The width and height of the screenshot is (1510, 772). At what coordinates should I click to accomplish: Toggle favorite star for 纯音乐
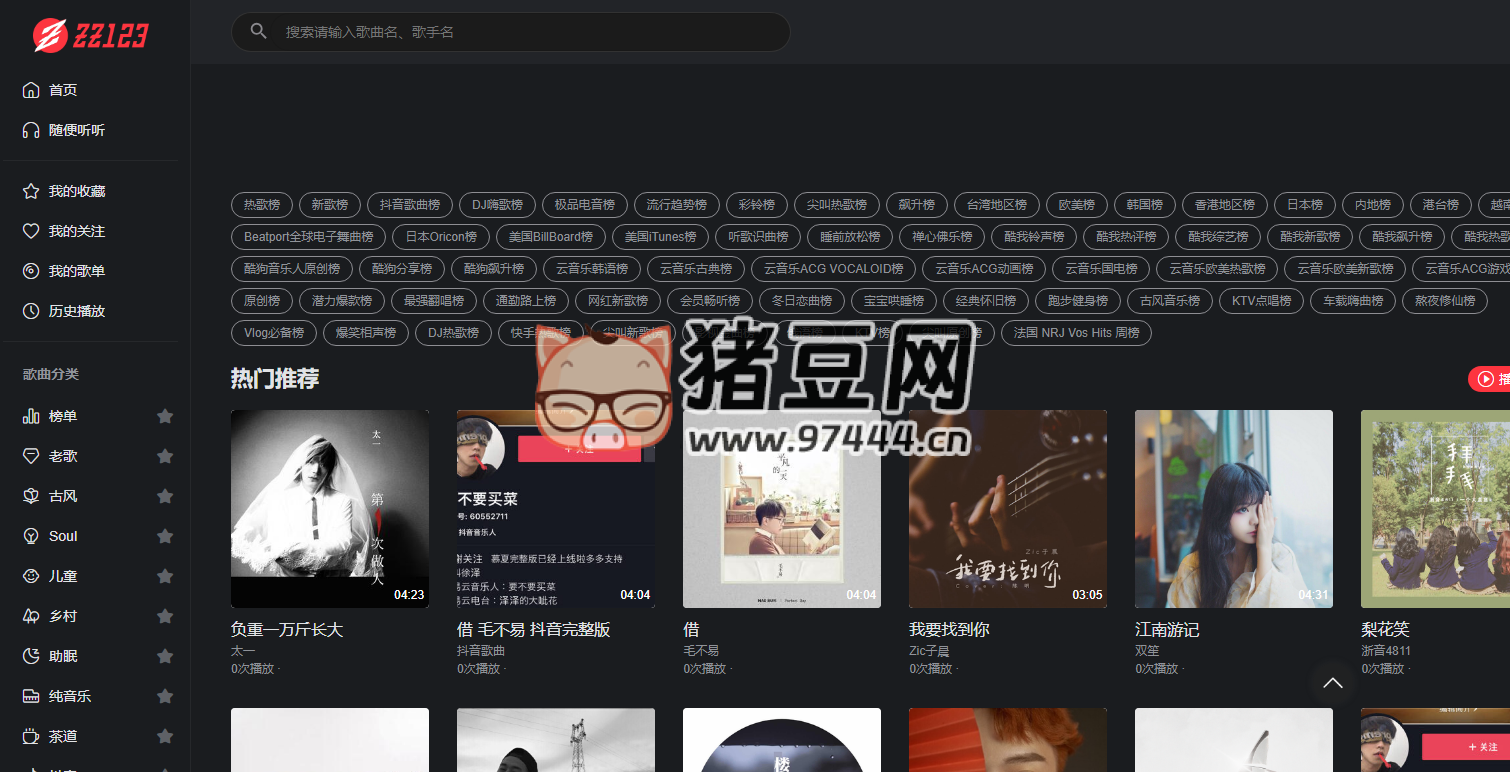coord(165,696)
